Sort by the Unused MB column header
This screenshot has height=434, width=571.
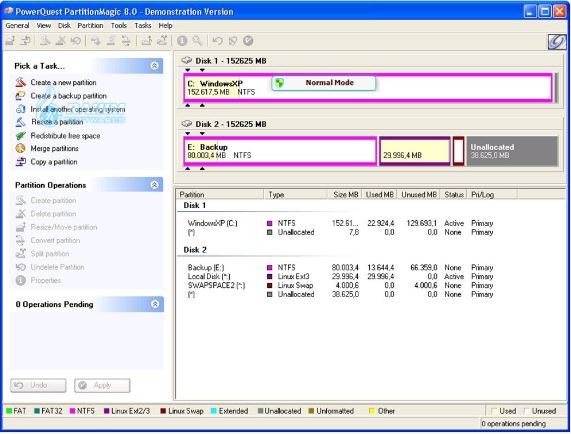coord(418,194)
